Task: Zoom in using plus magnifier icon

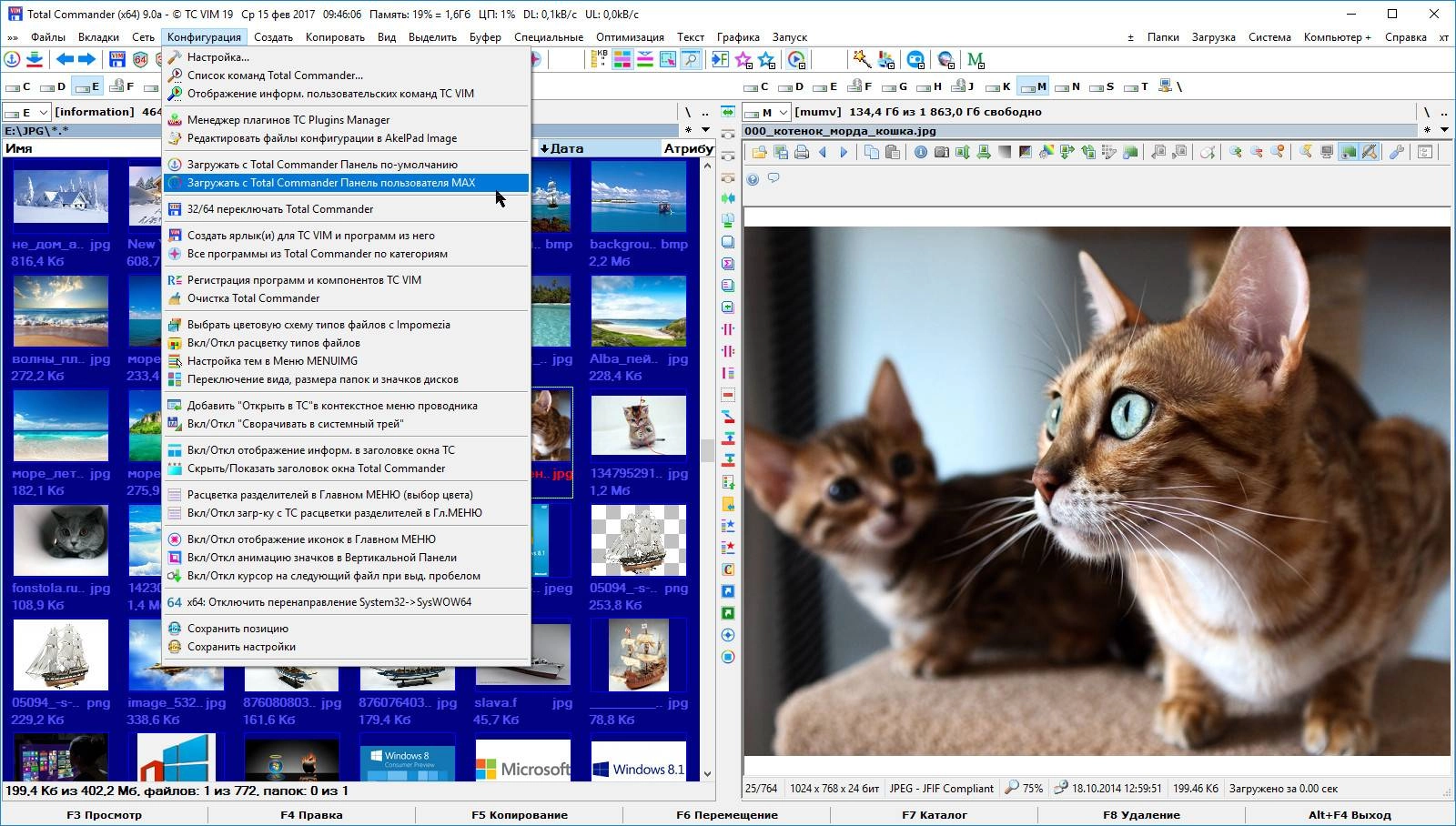Action: (1236, 152)
